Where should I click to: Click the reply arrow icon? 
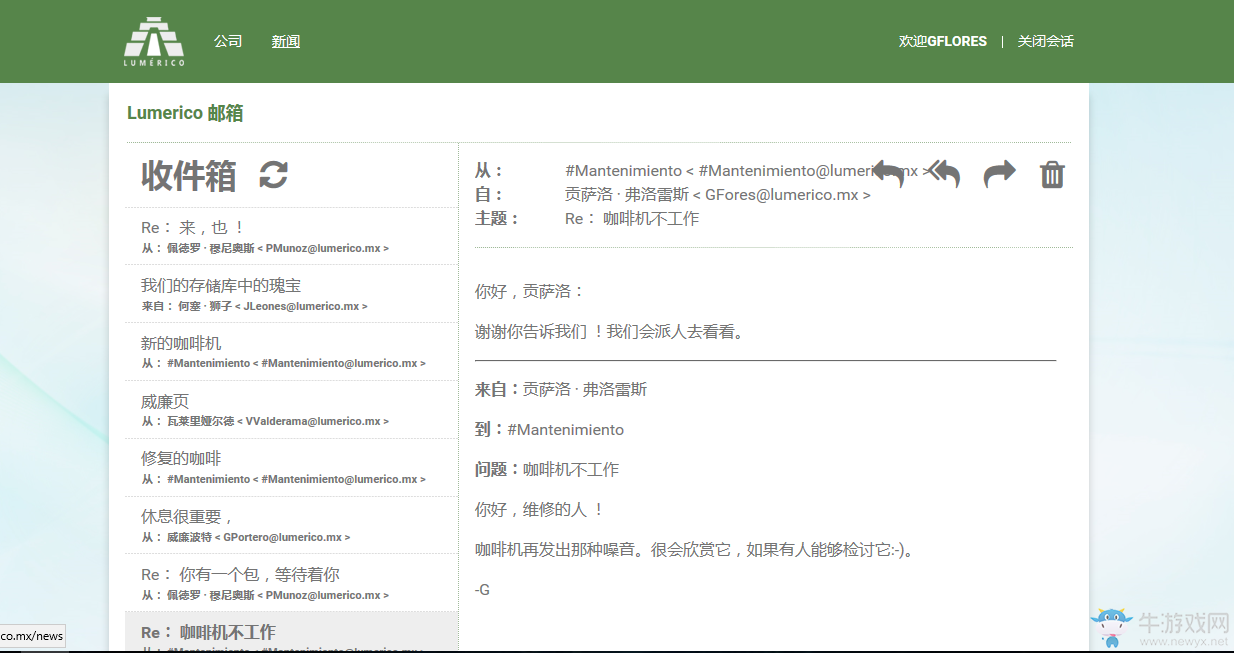888,174
